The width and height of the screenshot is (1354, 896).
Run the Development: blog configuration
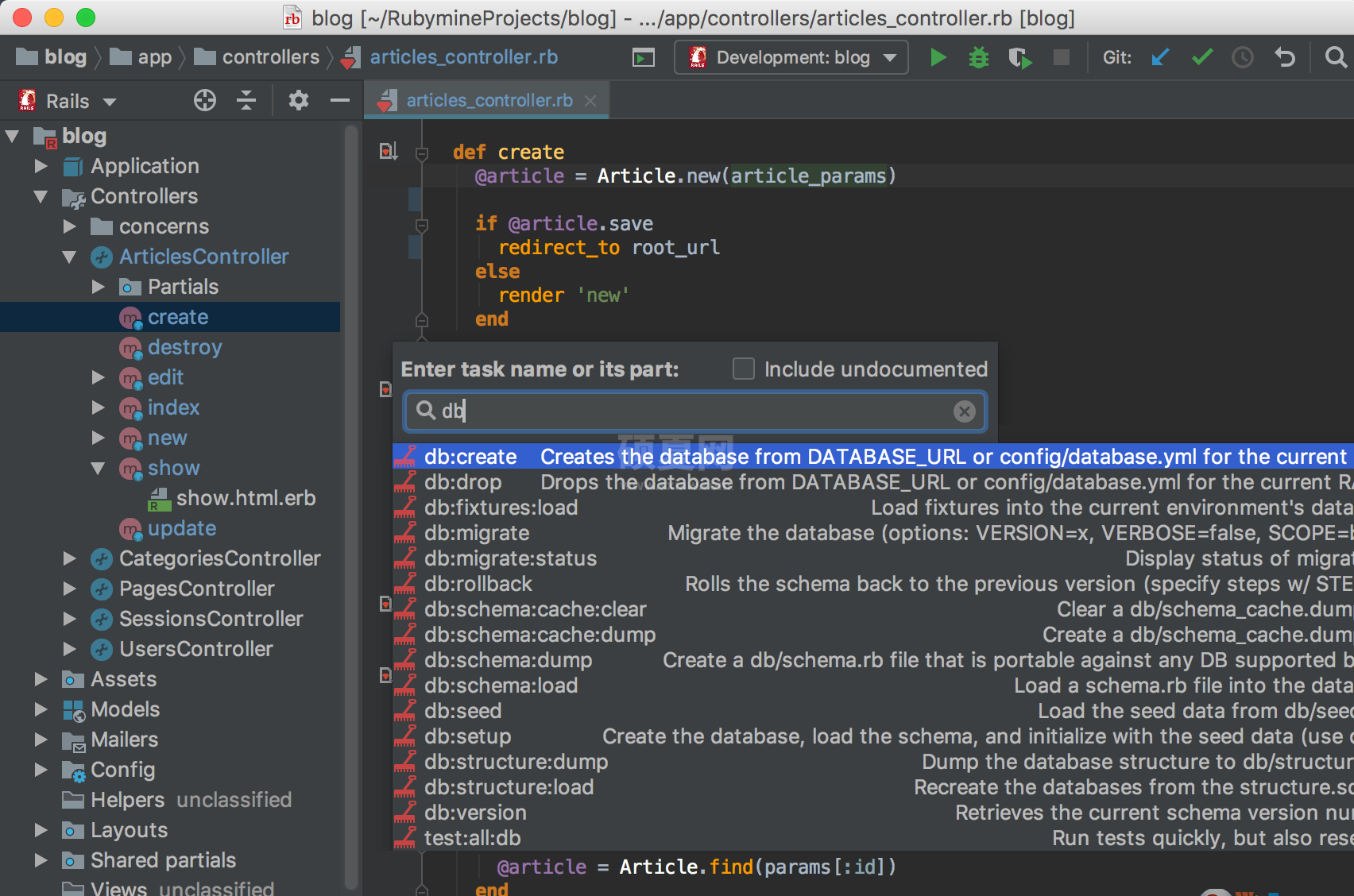938,57
